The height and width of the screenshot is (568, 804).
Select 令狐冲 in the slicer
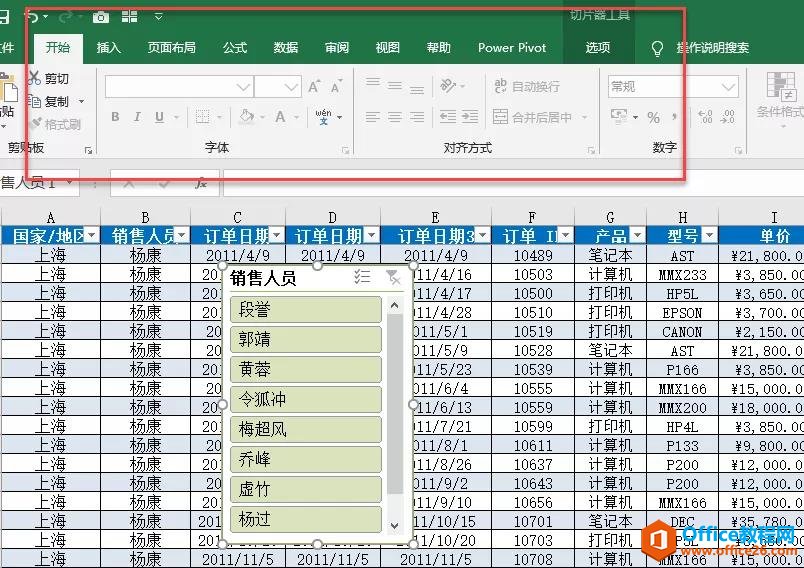click(x=305, y=400)
